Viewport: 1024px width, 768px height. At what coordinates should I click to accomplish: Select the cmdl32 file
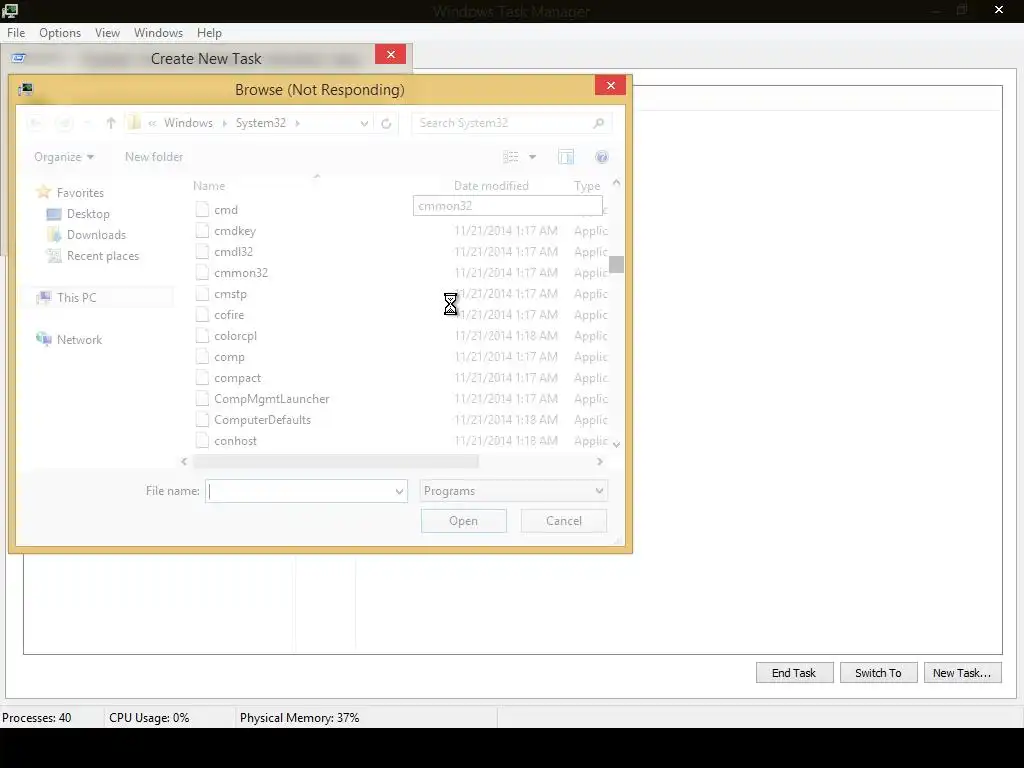(233, 252)
